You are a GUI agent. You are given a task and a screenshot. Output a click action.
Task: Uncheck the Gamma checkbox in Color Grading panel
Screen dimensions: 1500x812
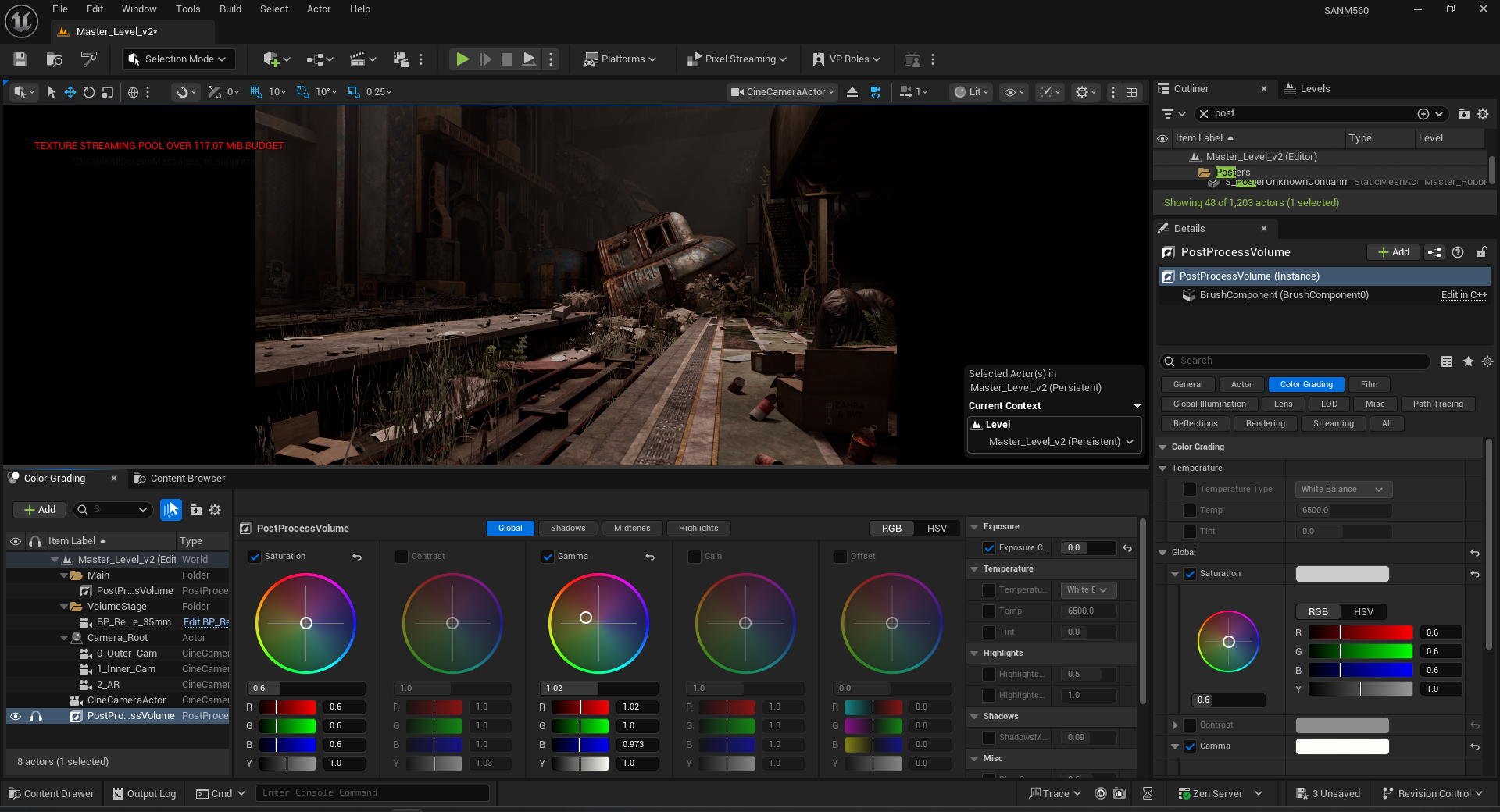click(548, 557)
